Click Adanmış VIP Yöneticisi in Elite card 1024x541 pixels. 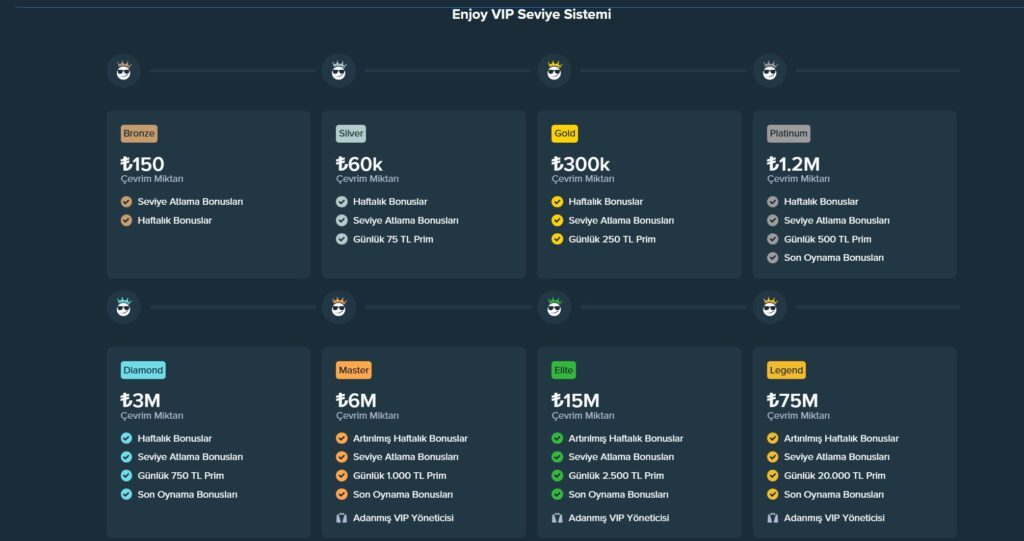pos(618,518)
